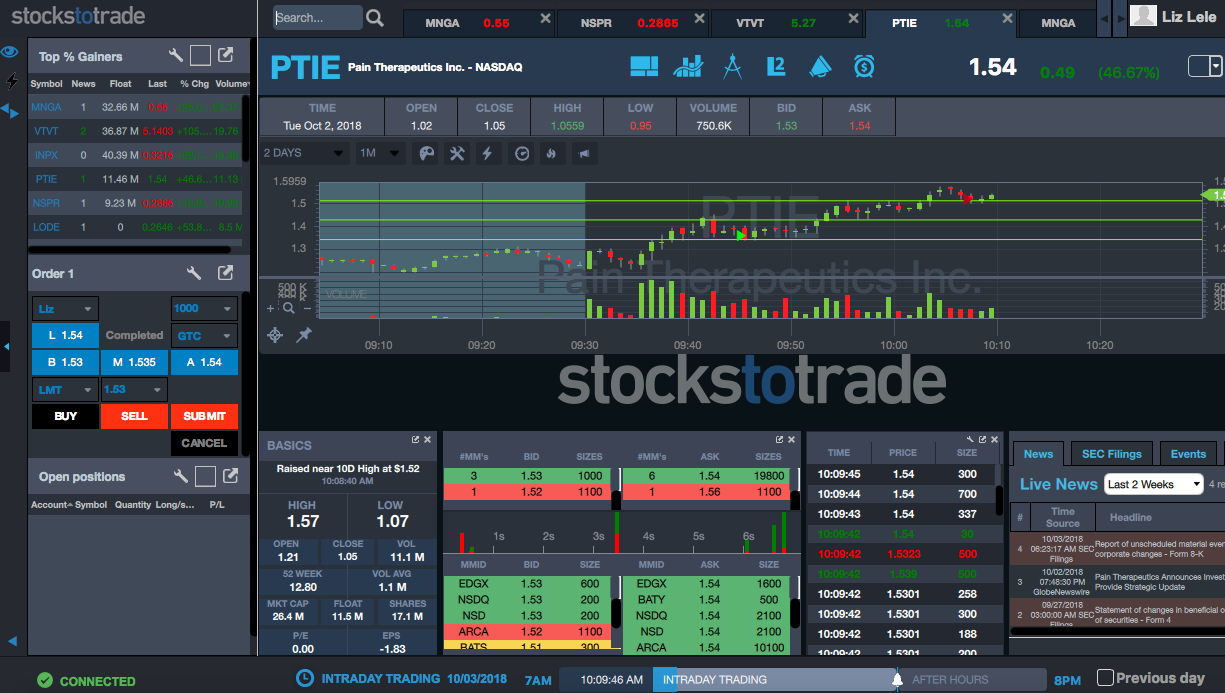
Task: Click the Top % Gainers horizontal scrollbar
Action: (130, 249)
